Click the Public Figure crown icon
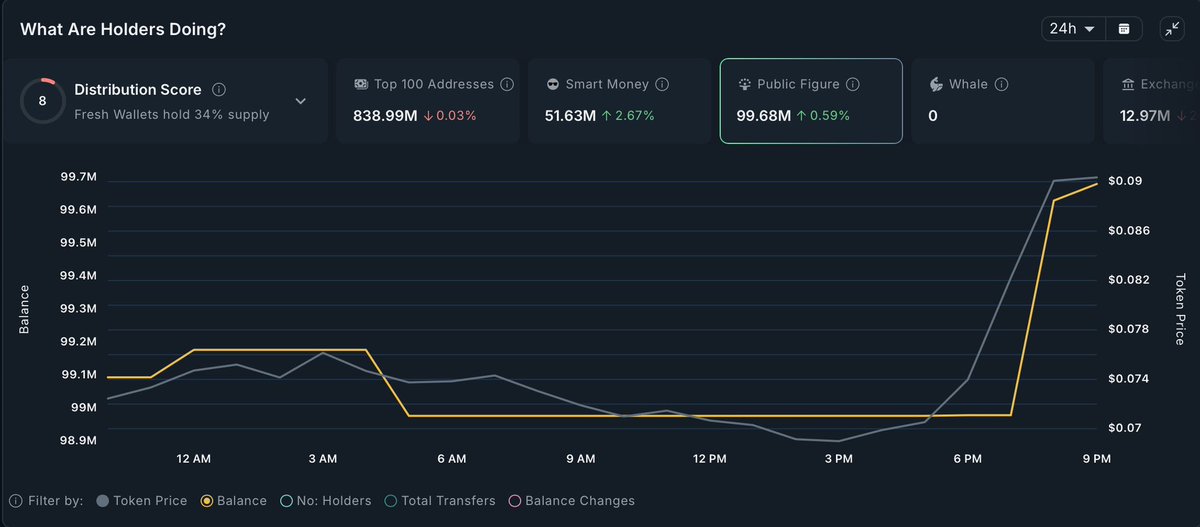Image resolution: width=1200 pixels, height=527 pixels. [x=745, y=85]
